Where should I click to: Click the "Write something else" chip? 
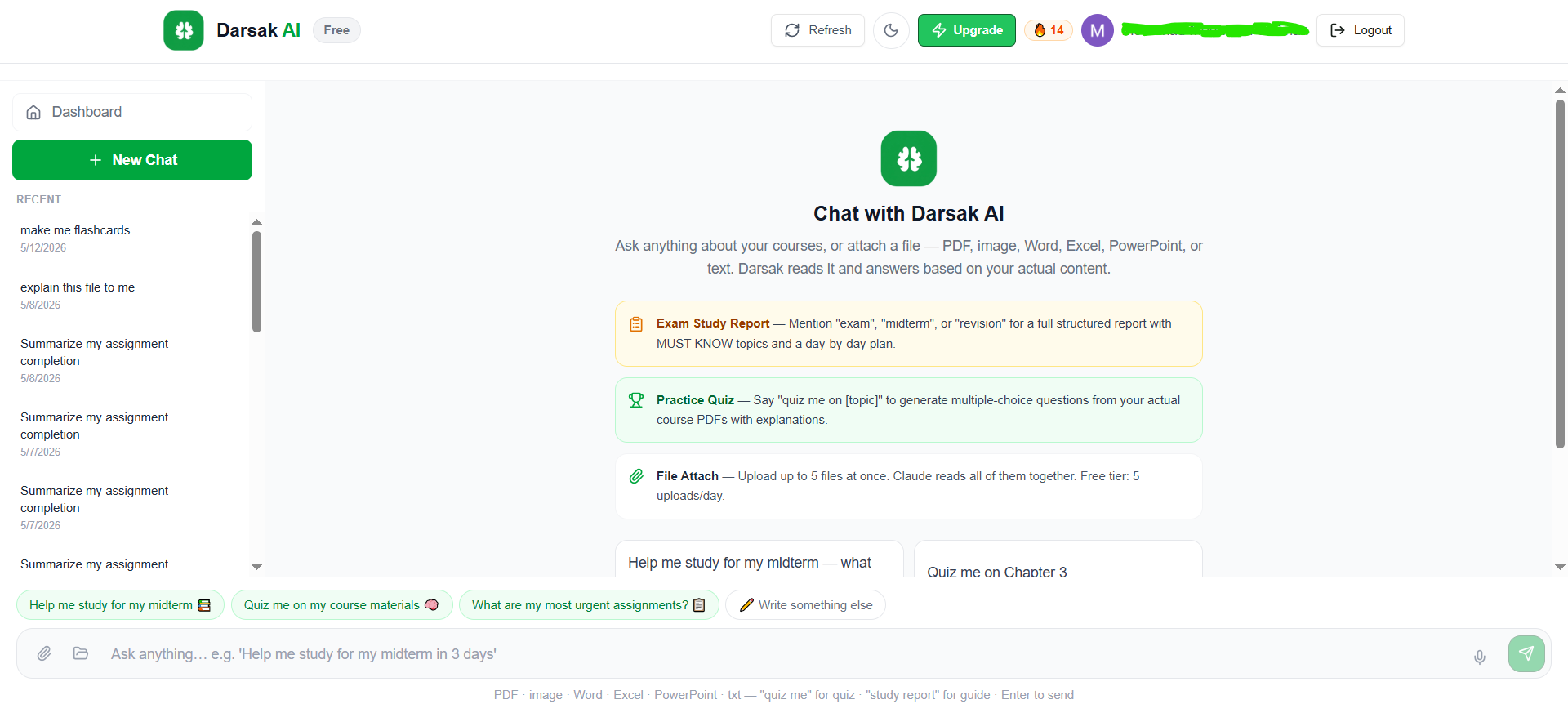pos(805,605)
